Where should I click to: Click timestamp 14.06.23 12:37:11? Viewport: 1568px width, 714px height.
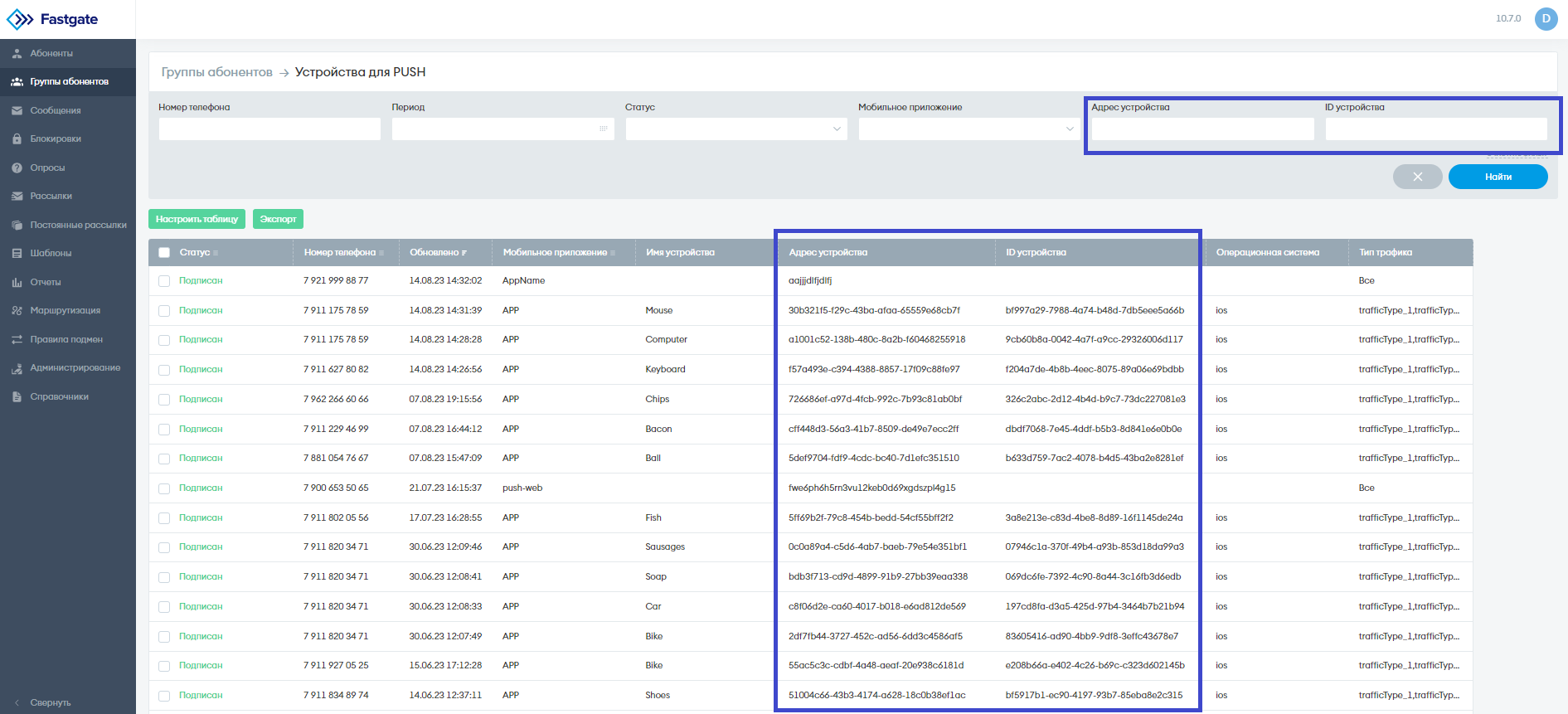[x=445, y=696]
